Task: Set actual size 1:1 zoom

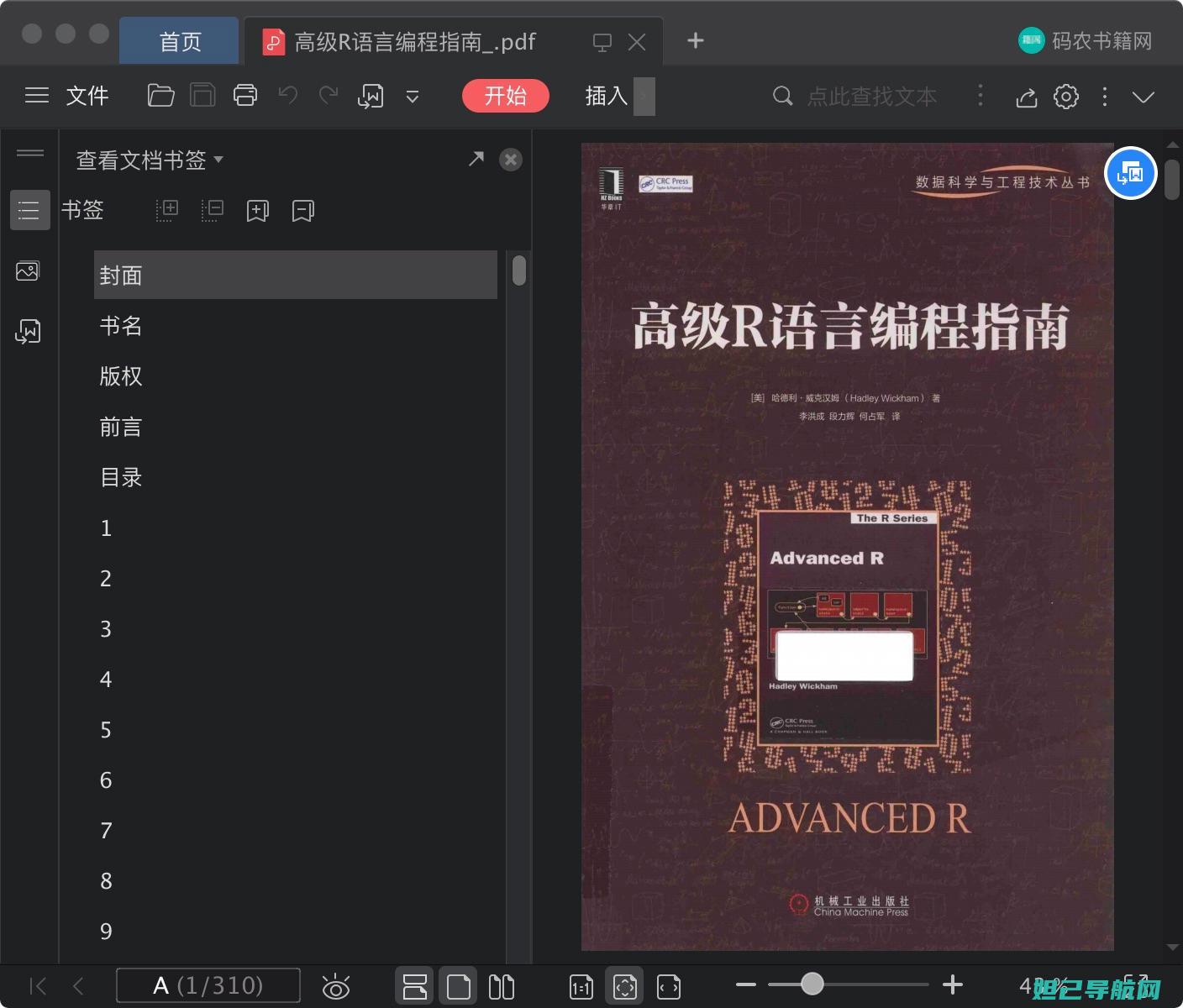Action: 581,987
